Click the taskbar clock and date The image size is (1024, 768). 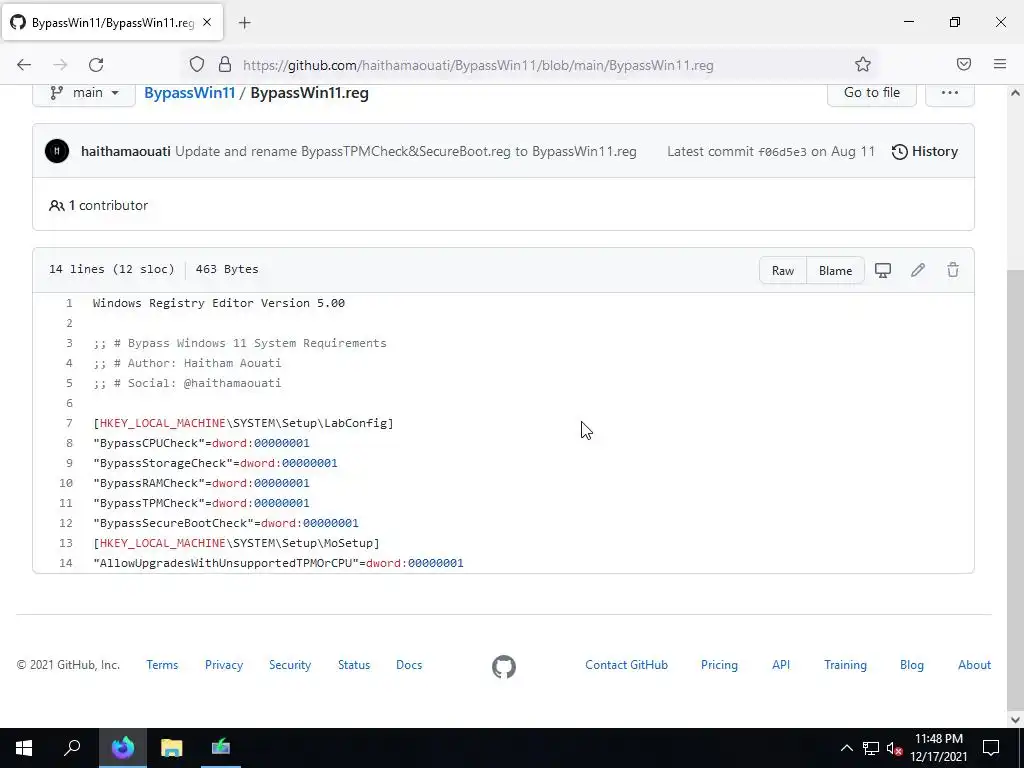click(938, 748)
